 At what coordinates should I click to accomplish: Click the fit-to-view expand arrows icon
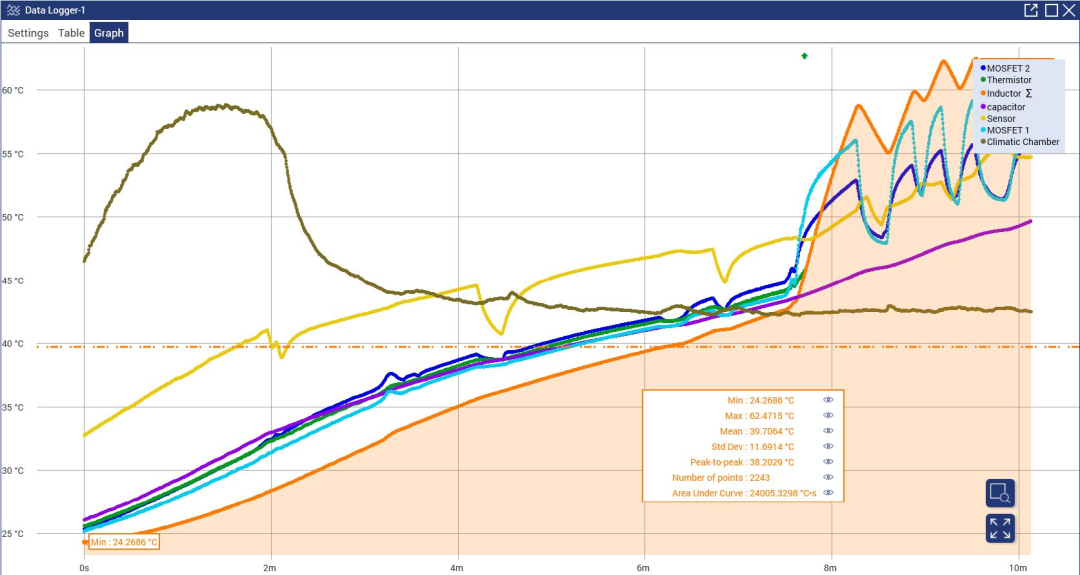coord(1000,528)
